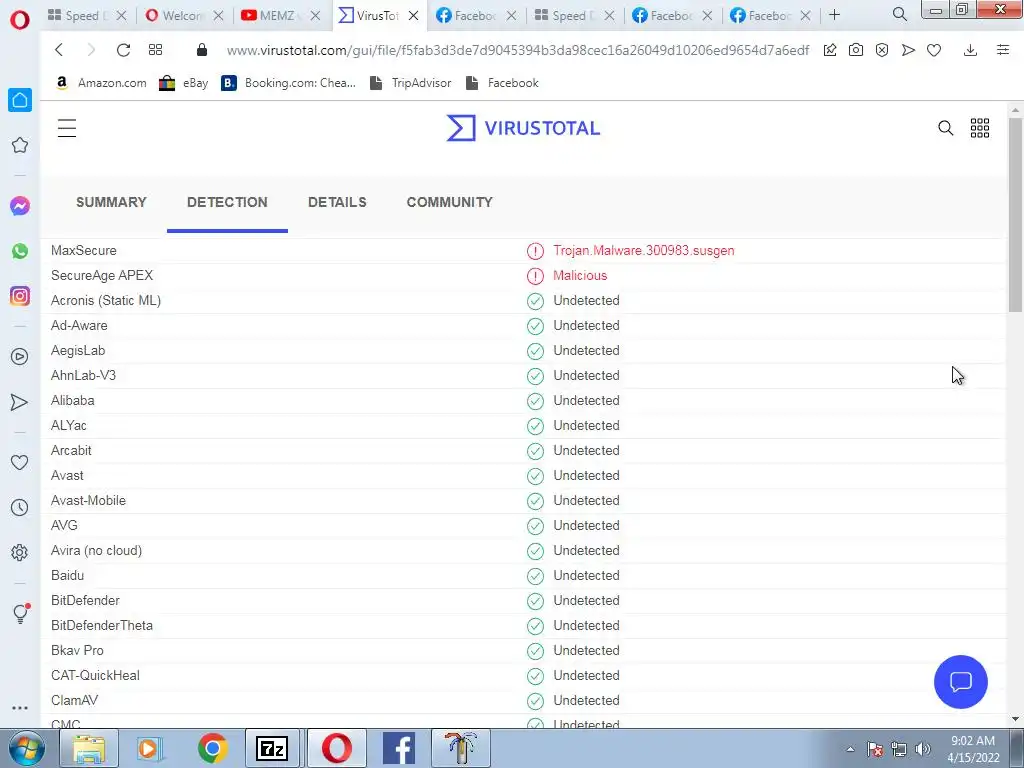
Task: Click the Send page arrow icon in address bar
Action: [x=908, y=50]
